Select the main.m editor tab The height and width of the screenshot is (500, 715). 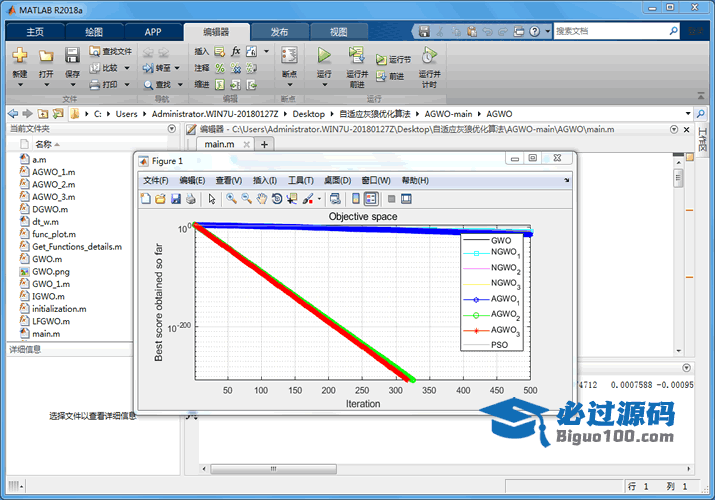point(219,144)
